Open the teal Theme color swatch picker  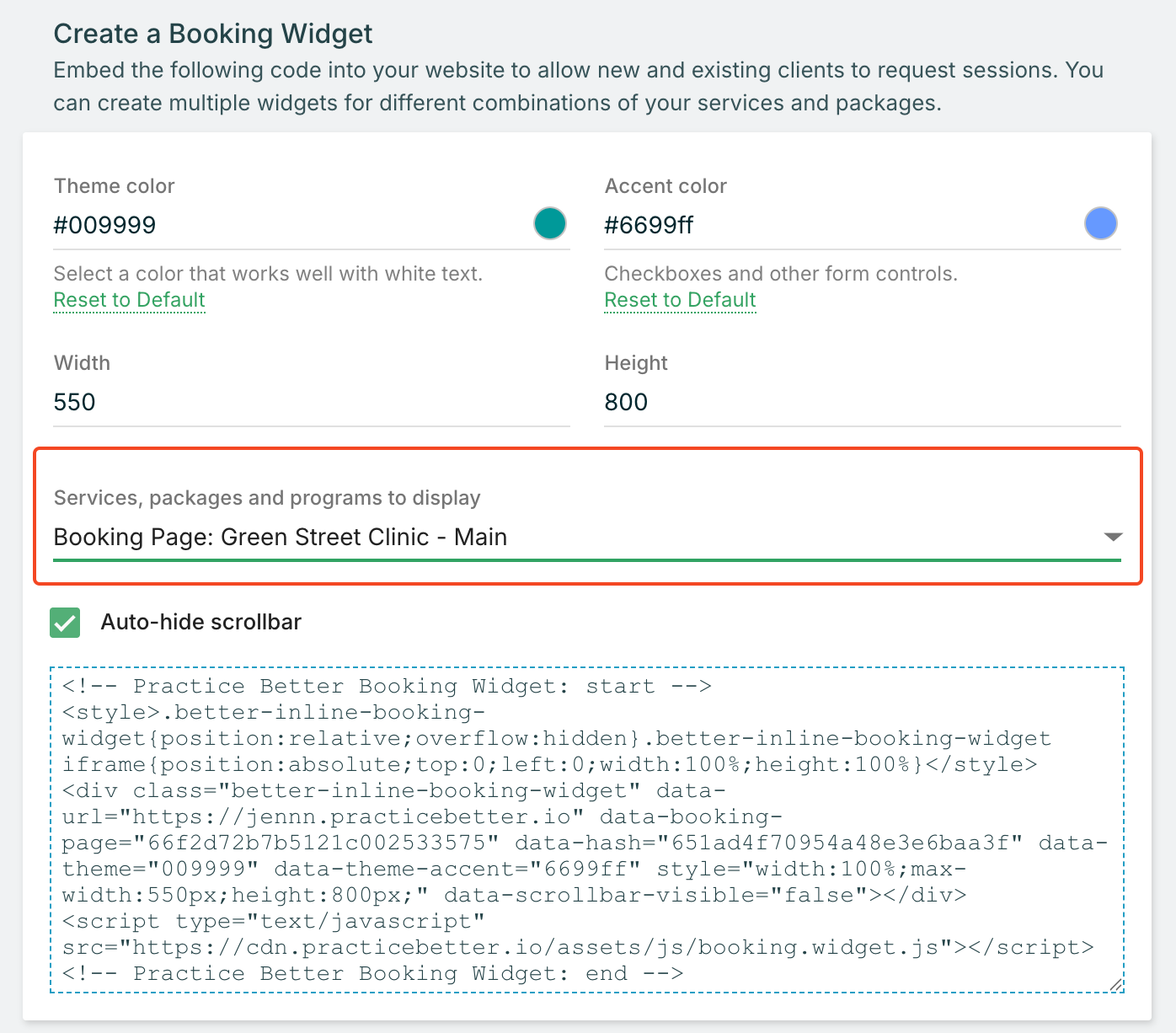coord(550,224)
